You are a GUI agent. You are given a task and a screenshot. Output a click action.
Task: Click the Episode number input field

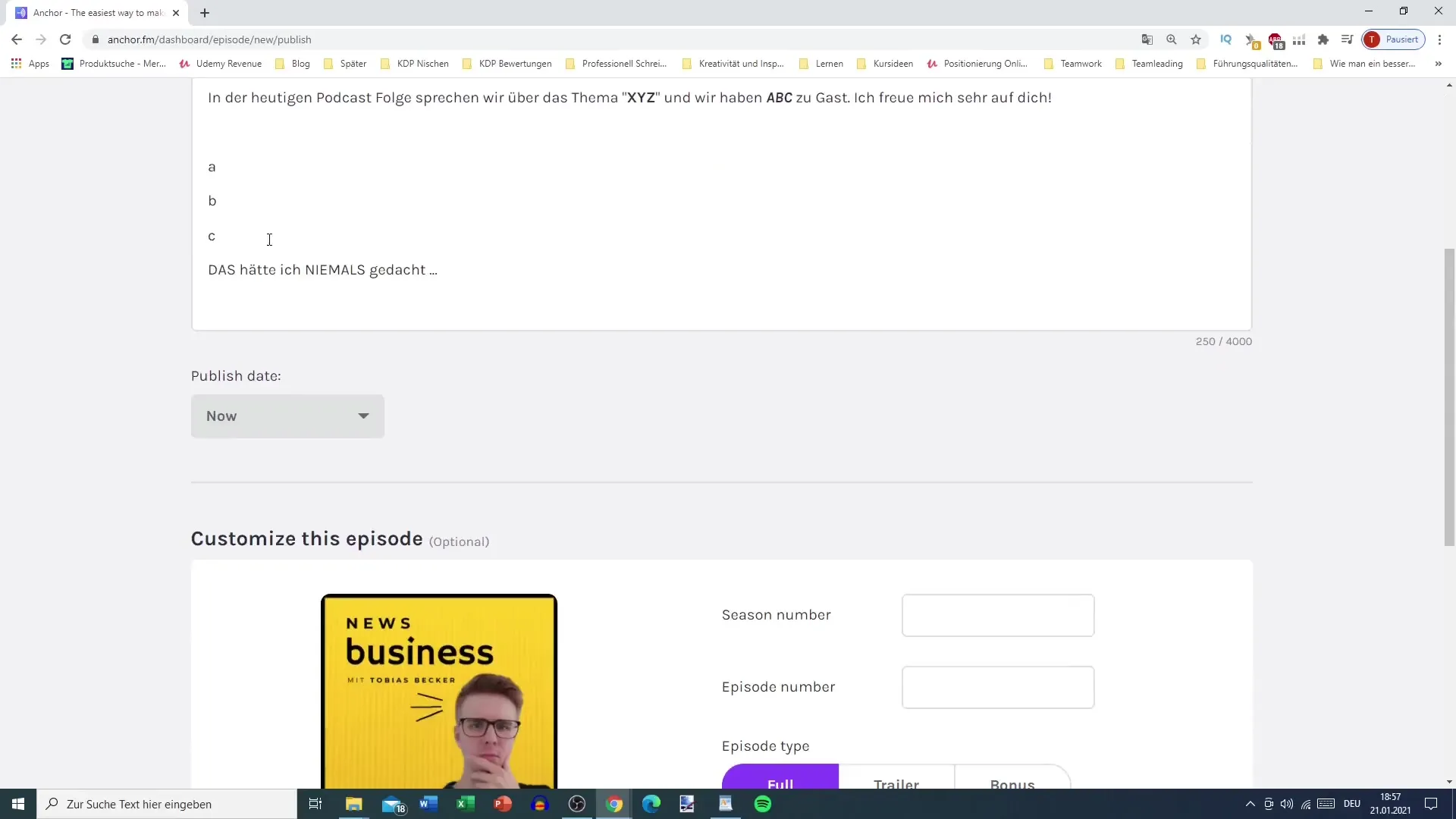tap(998, 687)
